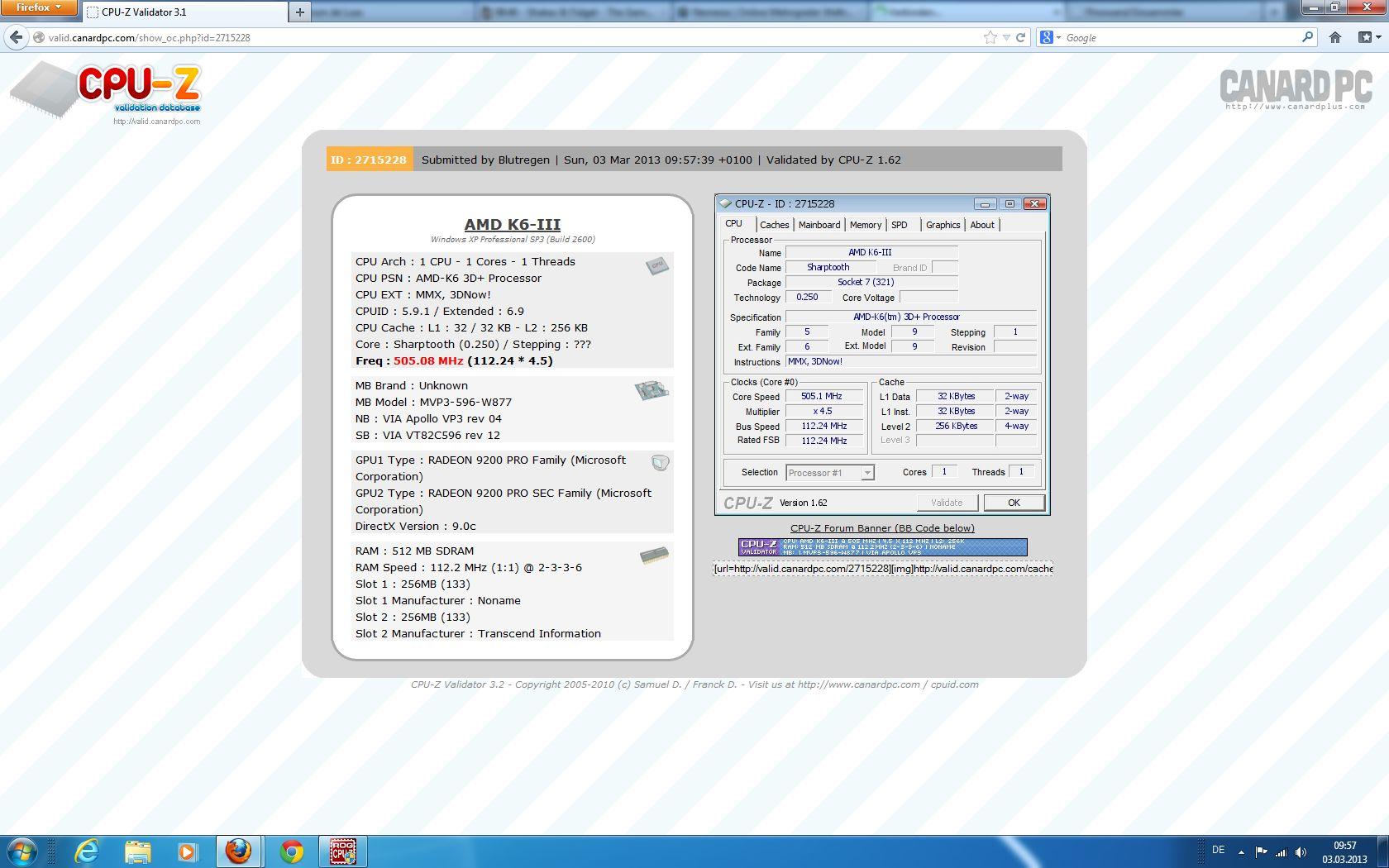The height and width of the screenshot is (868, 1389).
Task: Click the Core Speed 505.1 MHz field
Action: coord(823,397)
